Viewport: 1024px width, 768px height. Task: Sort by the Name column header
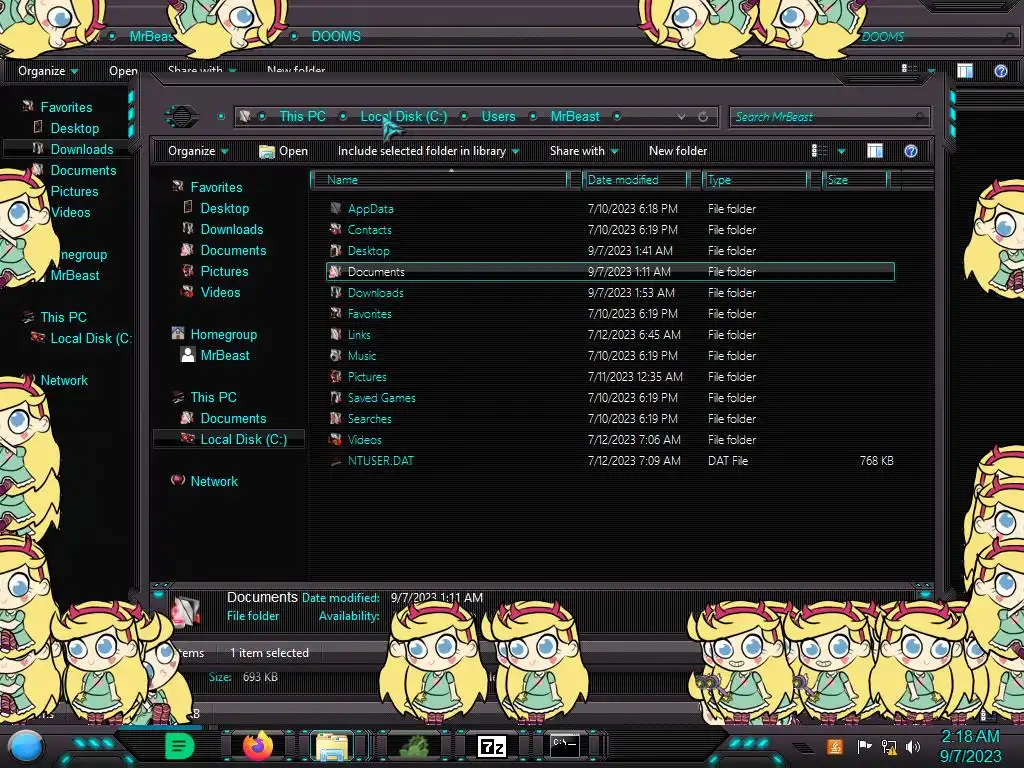coord(440,180)
